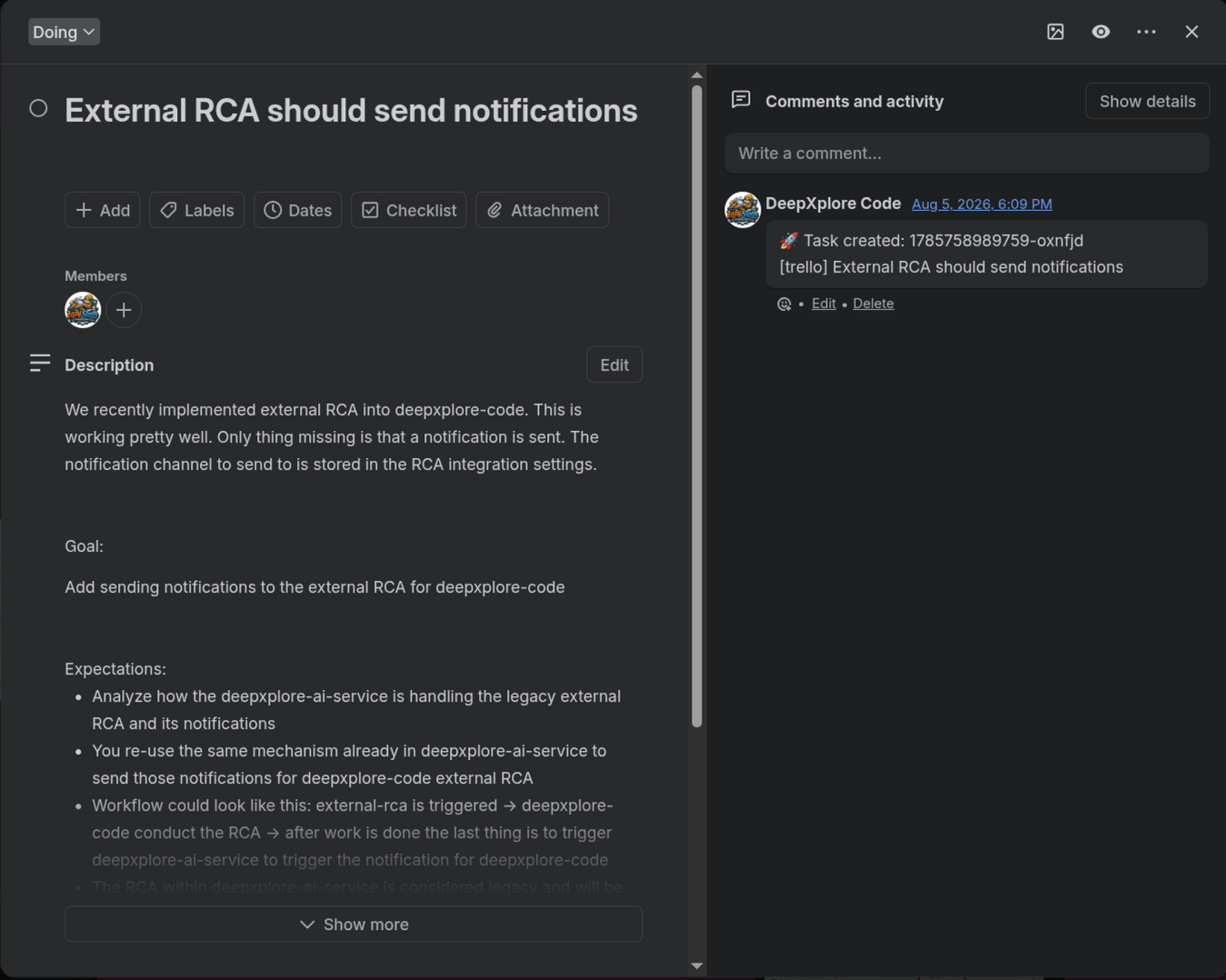Click the Members label
Screen dimensions: 1226x980
95,275
